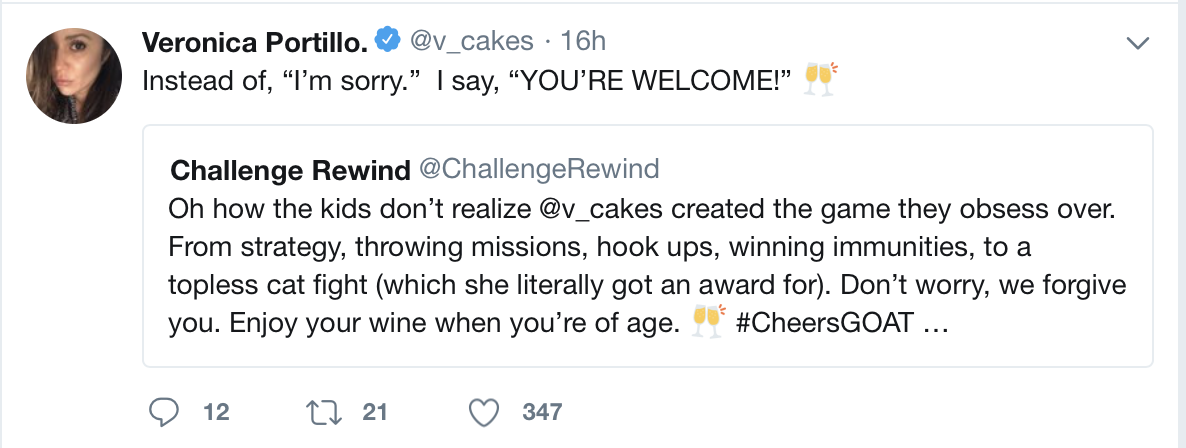Click the reply count 12
1186x448 pixels.
pyautogui.click(x=216, y=412)
